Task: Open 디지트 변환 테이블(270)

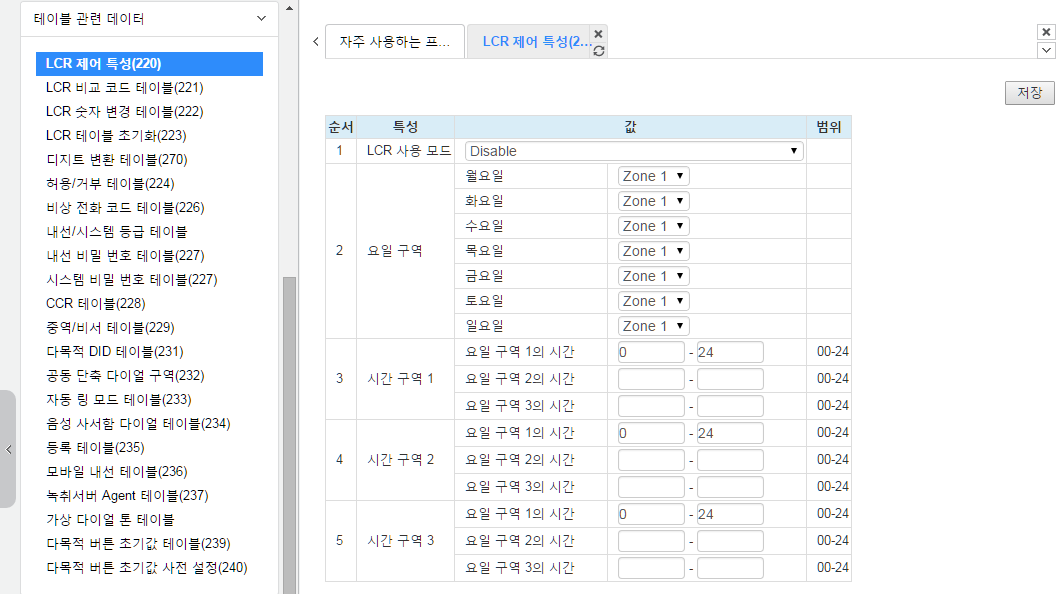Action: 116,160
